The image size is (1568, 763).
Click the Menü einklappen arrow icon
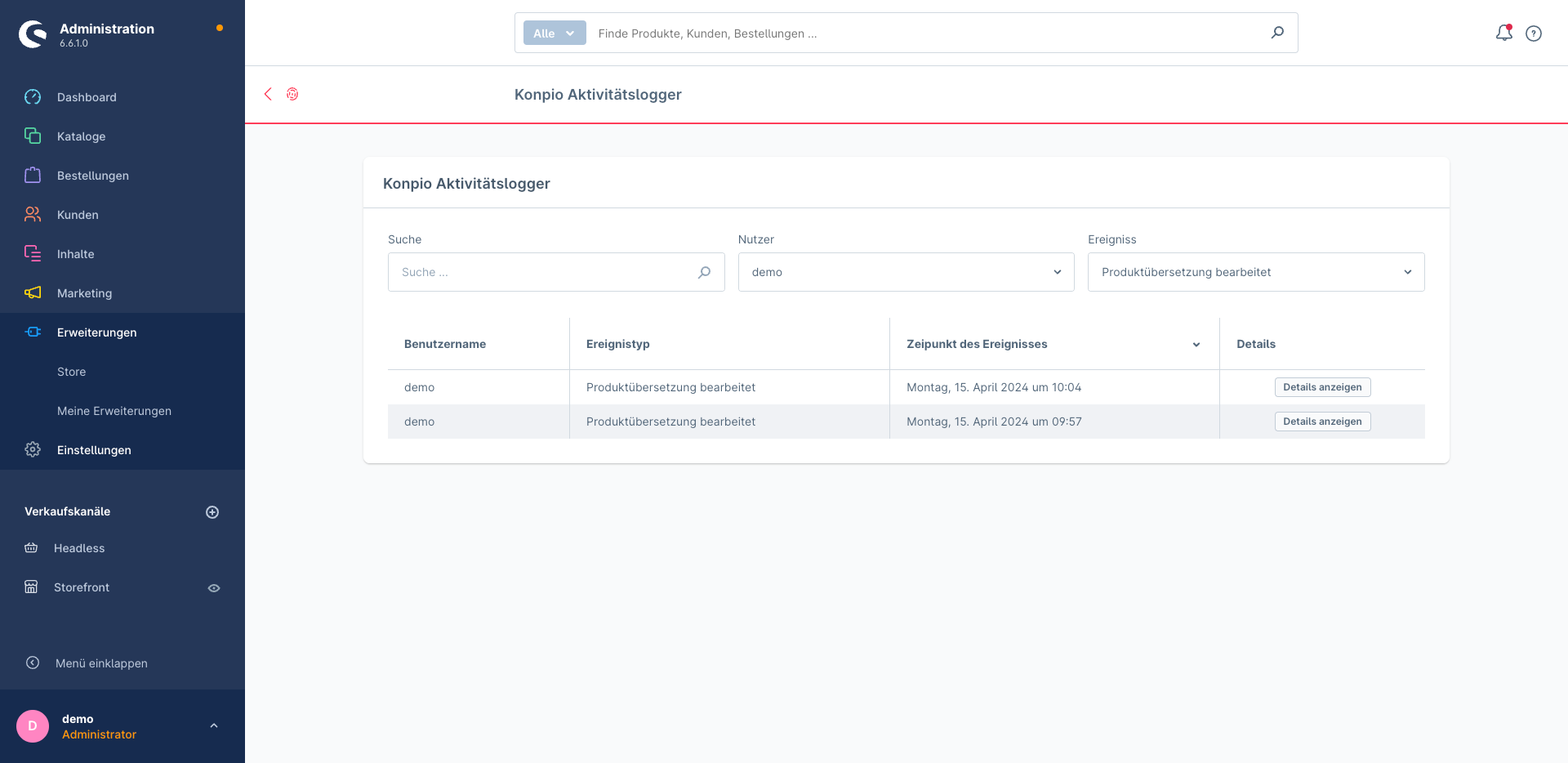click(33, 663)
